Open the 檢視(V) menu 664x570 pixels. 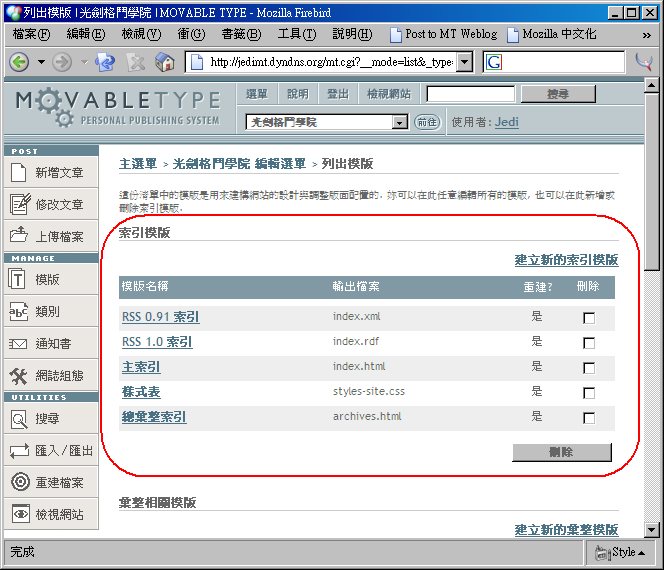tap(141, 34)
